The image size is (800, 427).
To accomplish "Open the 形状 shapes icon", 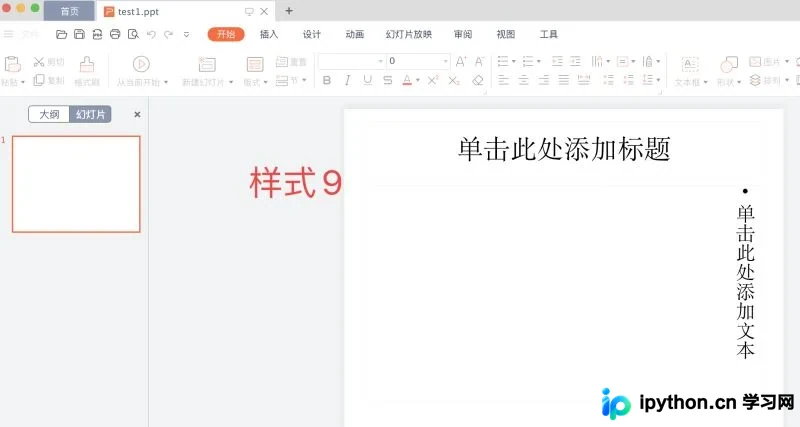I will tap(729, 64).
